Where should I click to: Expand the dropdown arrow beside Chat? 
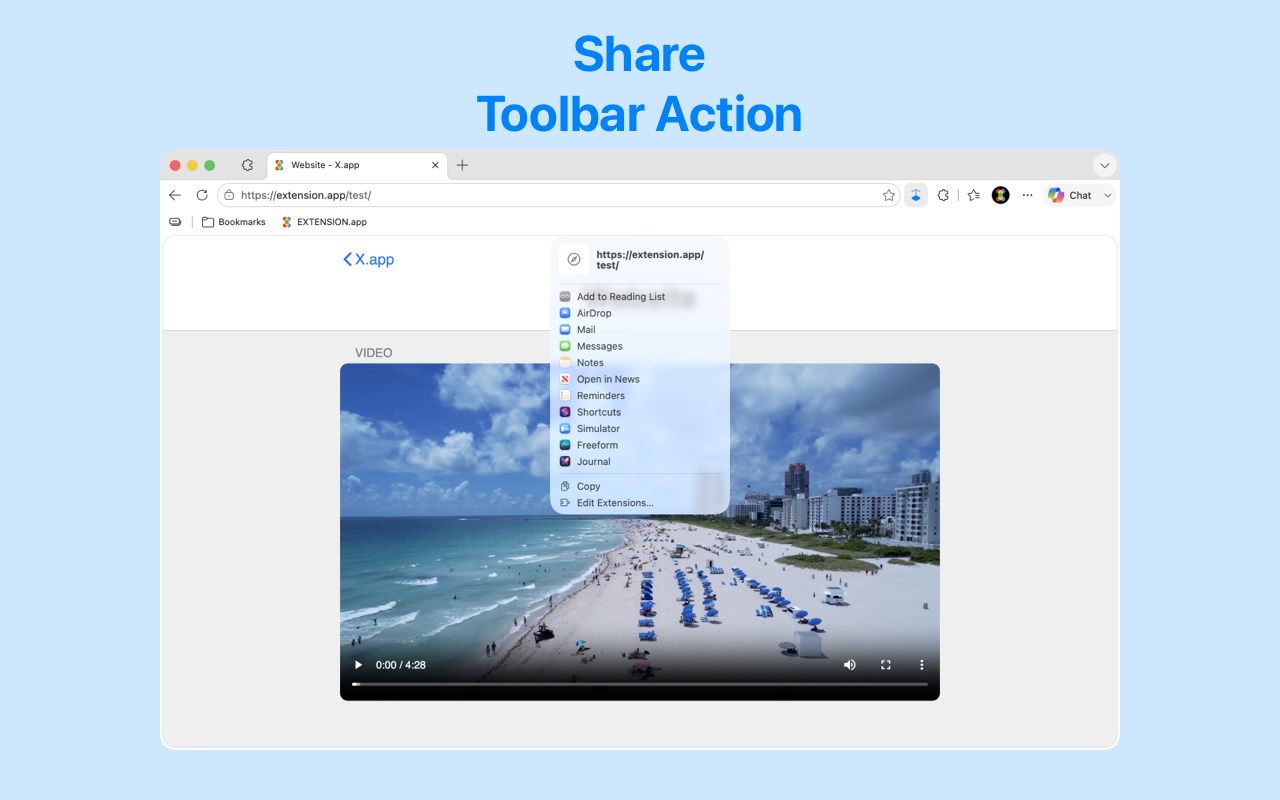(1107, 195)
